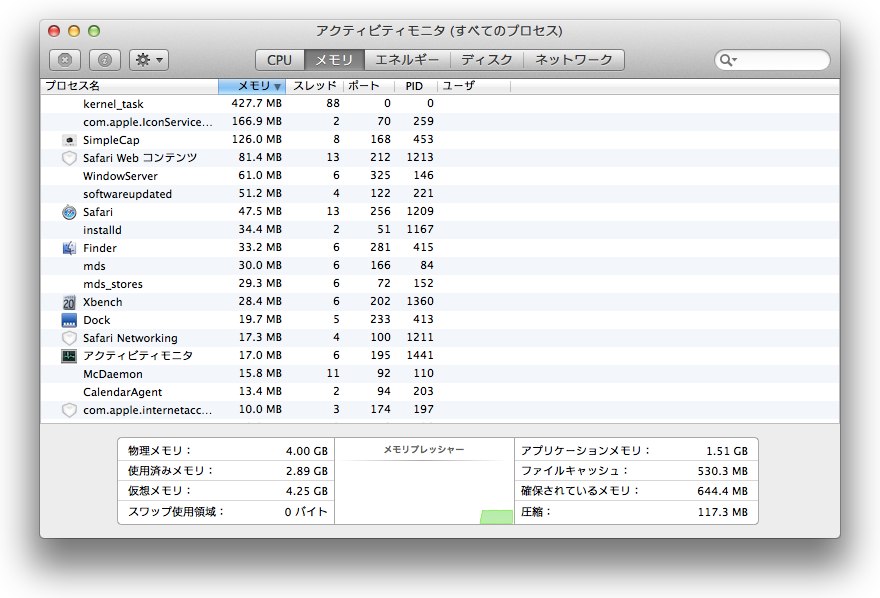Click the Safari Web コンテンツ shield icon
Image resolution: width=880 pixels, height=598 pixels.
69,158
